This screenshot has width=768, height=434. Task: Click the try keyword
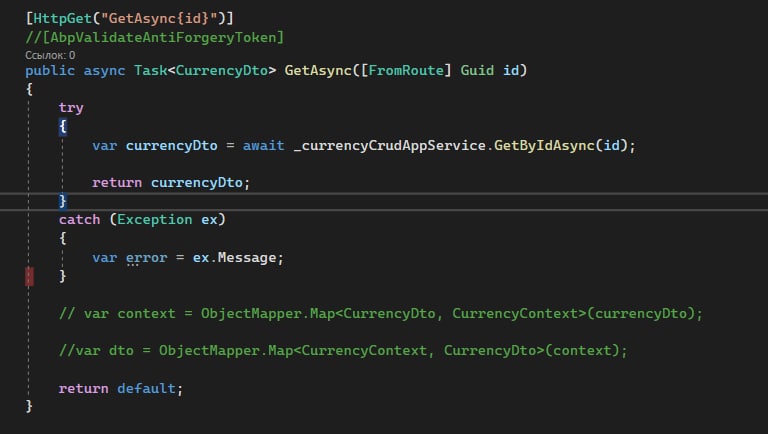pyautogui.click(x=71, y=108)
